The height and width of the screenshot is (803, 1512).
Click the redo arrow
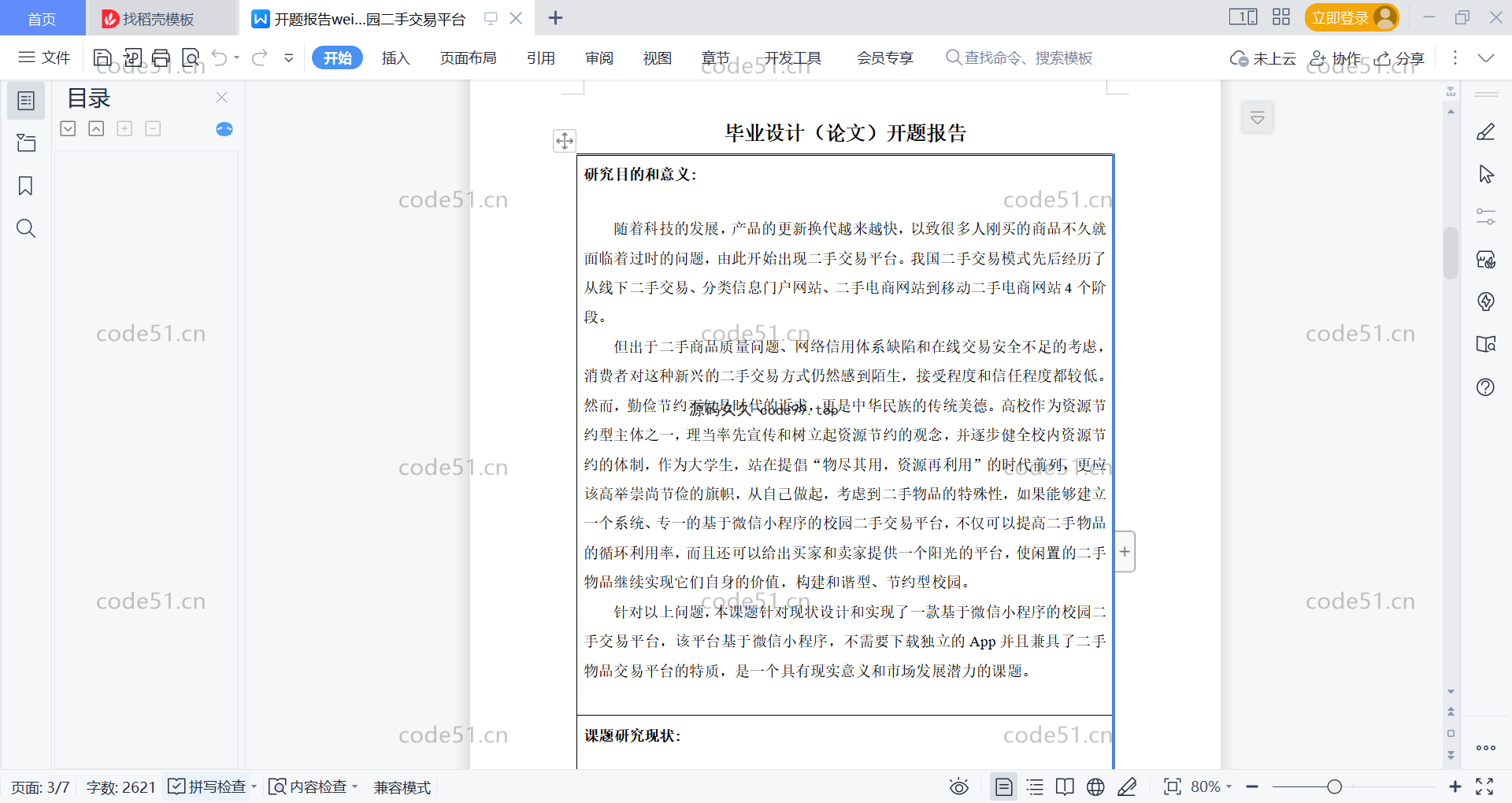(x=260, y=57)
